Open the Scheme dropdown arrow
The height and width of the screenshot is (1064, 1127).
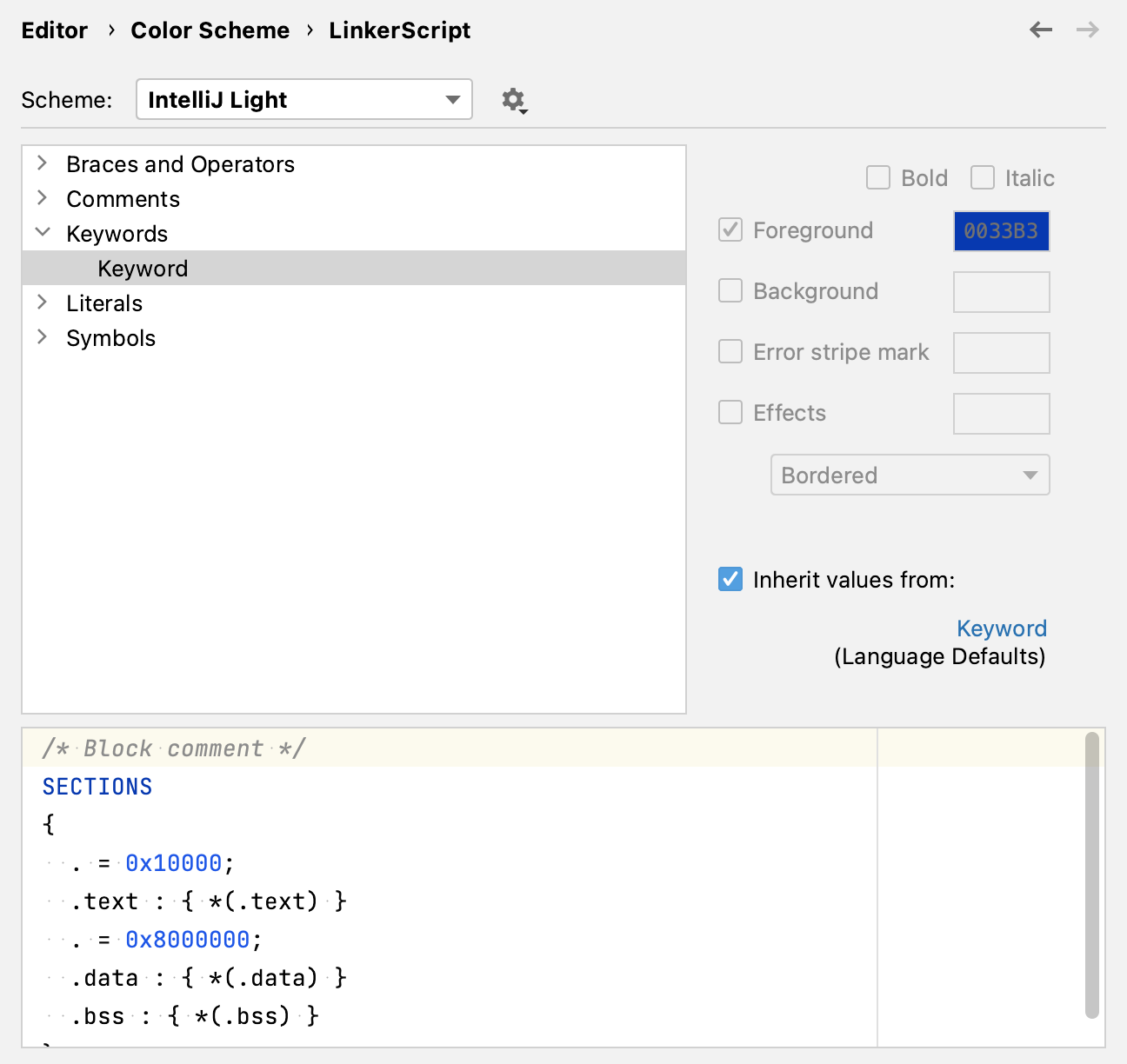451,99
